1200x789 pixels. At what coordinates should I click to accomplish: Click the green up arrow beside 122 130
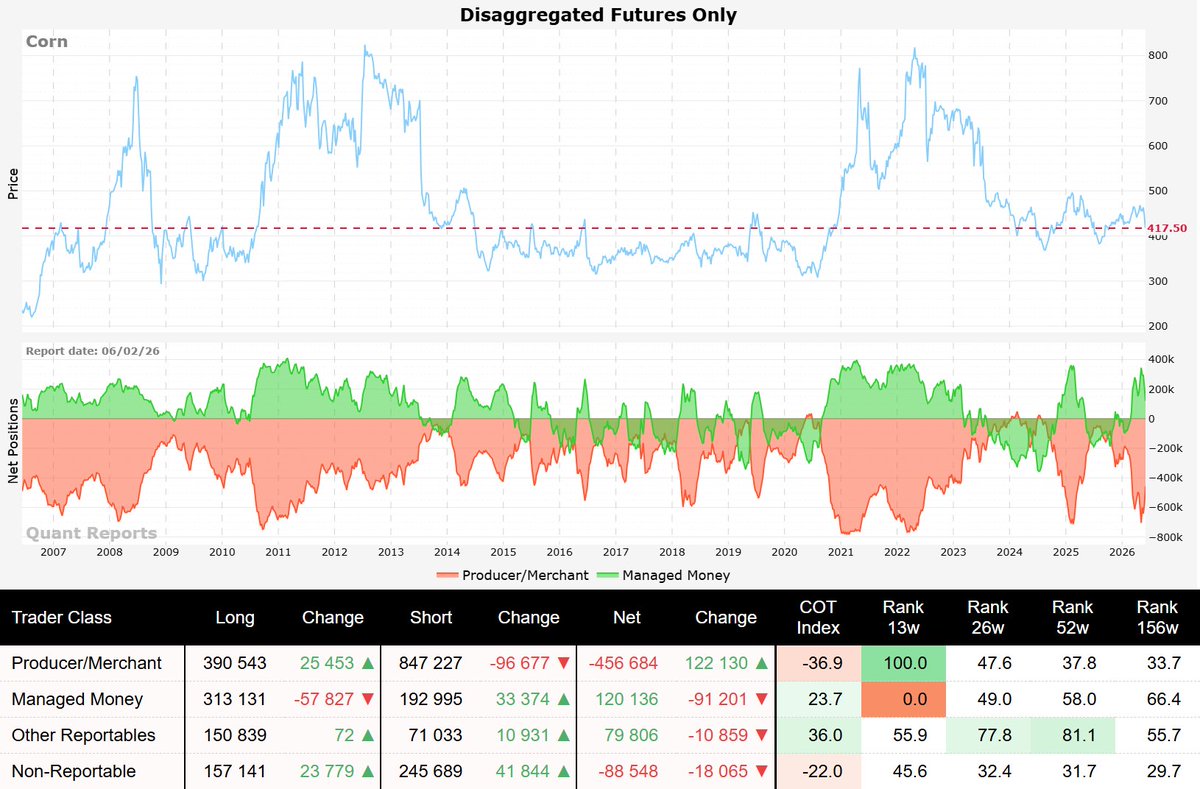(x=761, y=663)
